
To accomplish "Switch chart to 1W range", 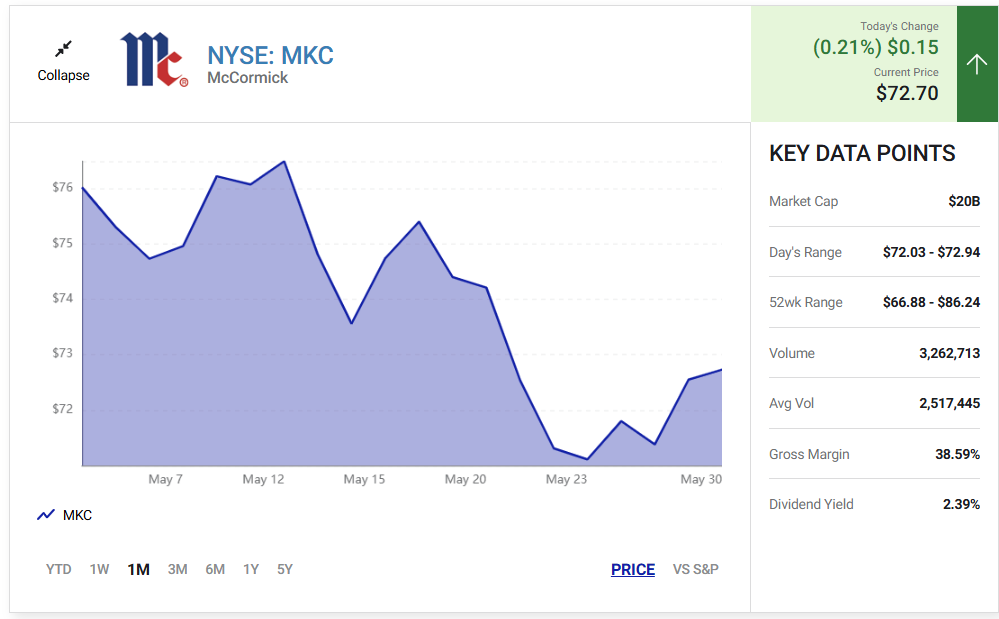I will 99,569.
